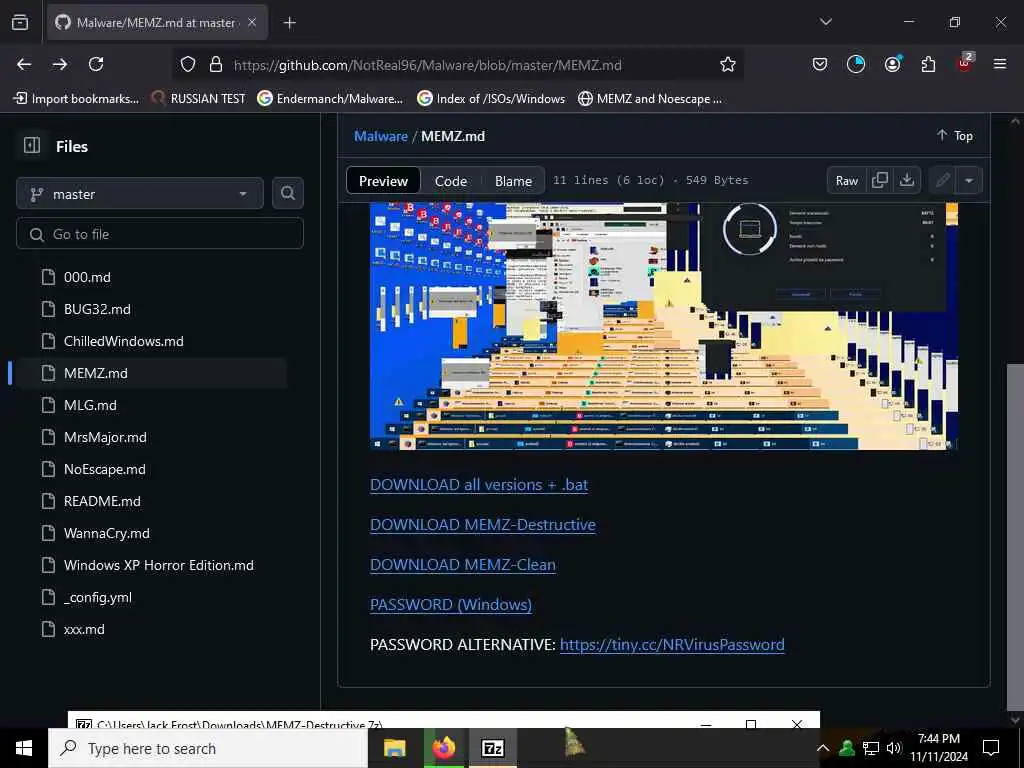The height and width of the screenshot is (768, 1024).
Task: Save page to Pocket
Action: [820, 64]
